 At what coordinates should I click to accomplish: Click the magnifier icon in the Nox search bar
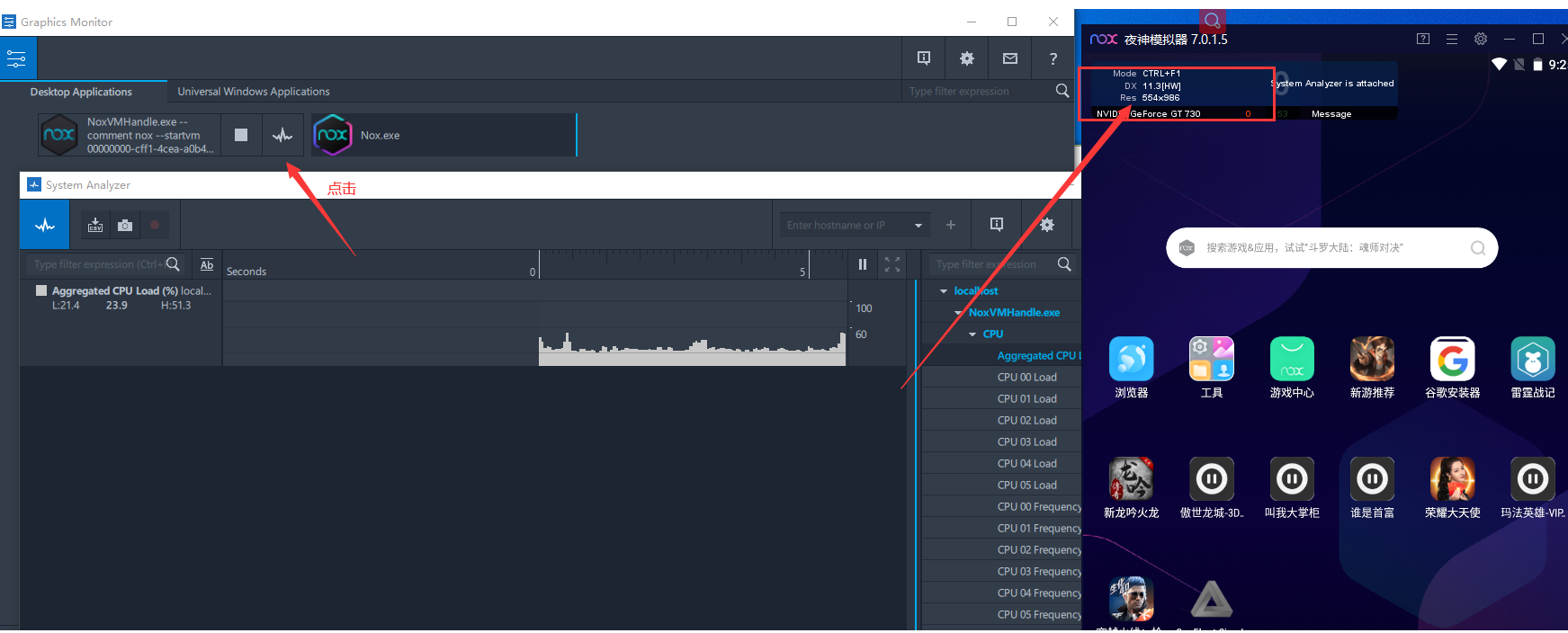(1478, 248)
